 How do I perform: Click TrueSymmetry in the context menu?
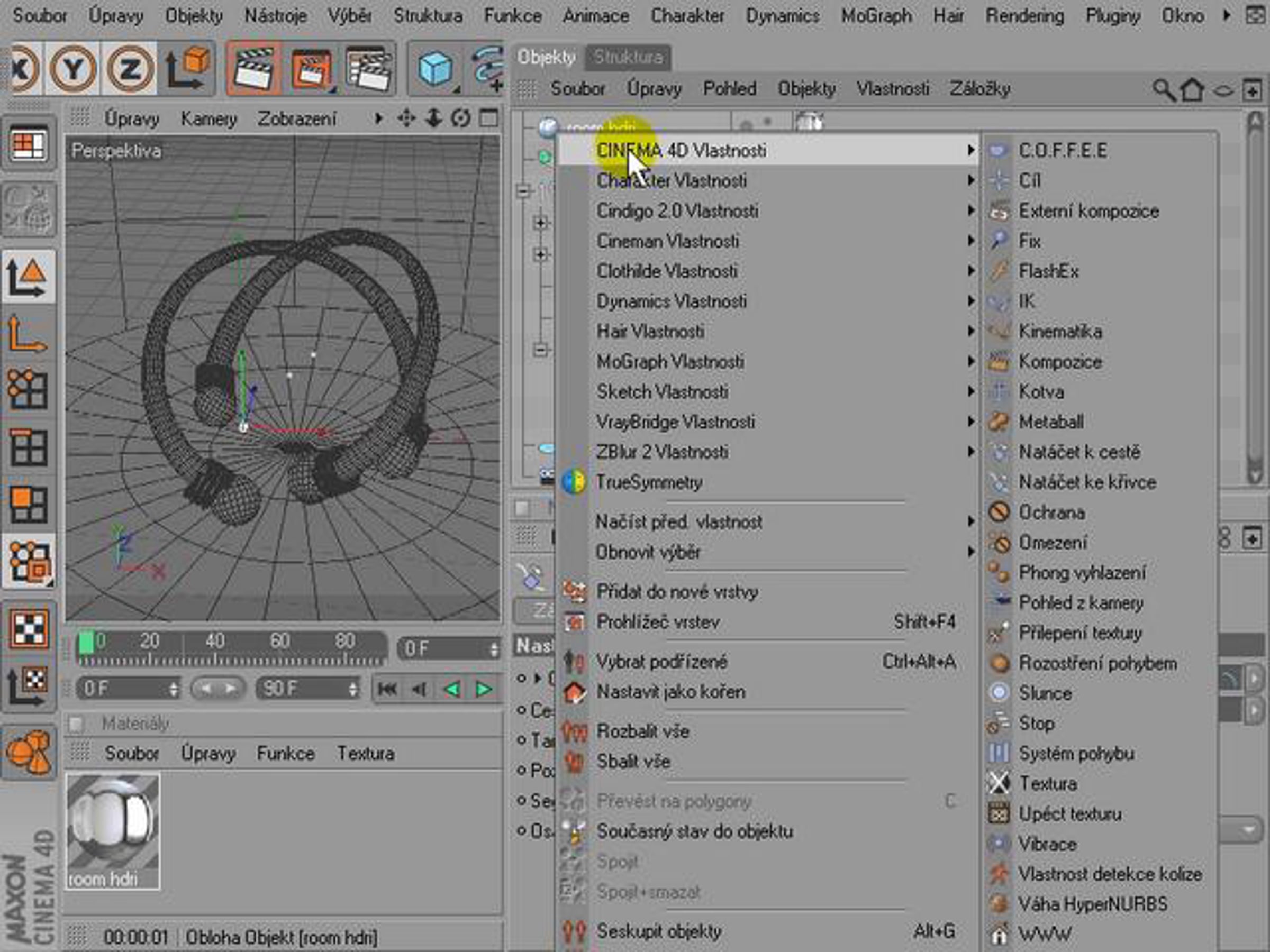coord(768,482)
